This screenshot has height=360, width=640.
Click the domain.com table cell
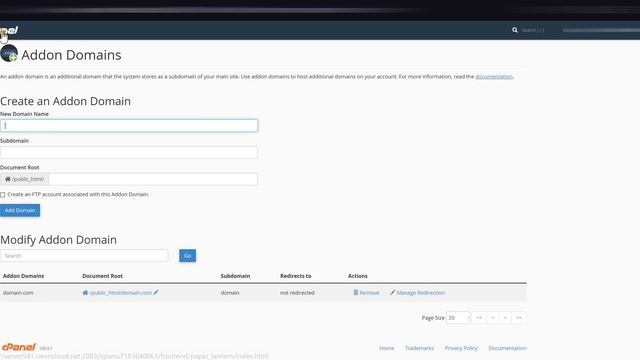click(18, 293)
